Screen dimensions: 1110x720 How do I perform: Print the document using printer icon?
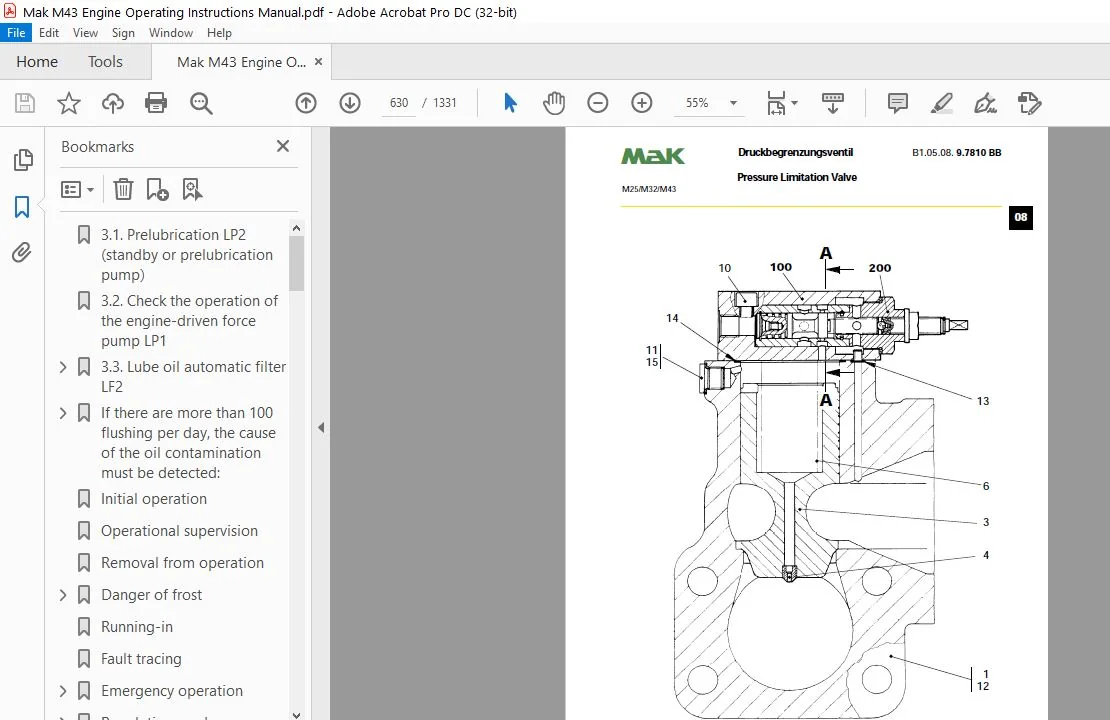pyautogui.click(x=156, y=103)
